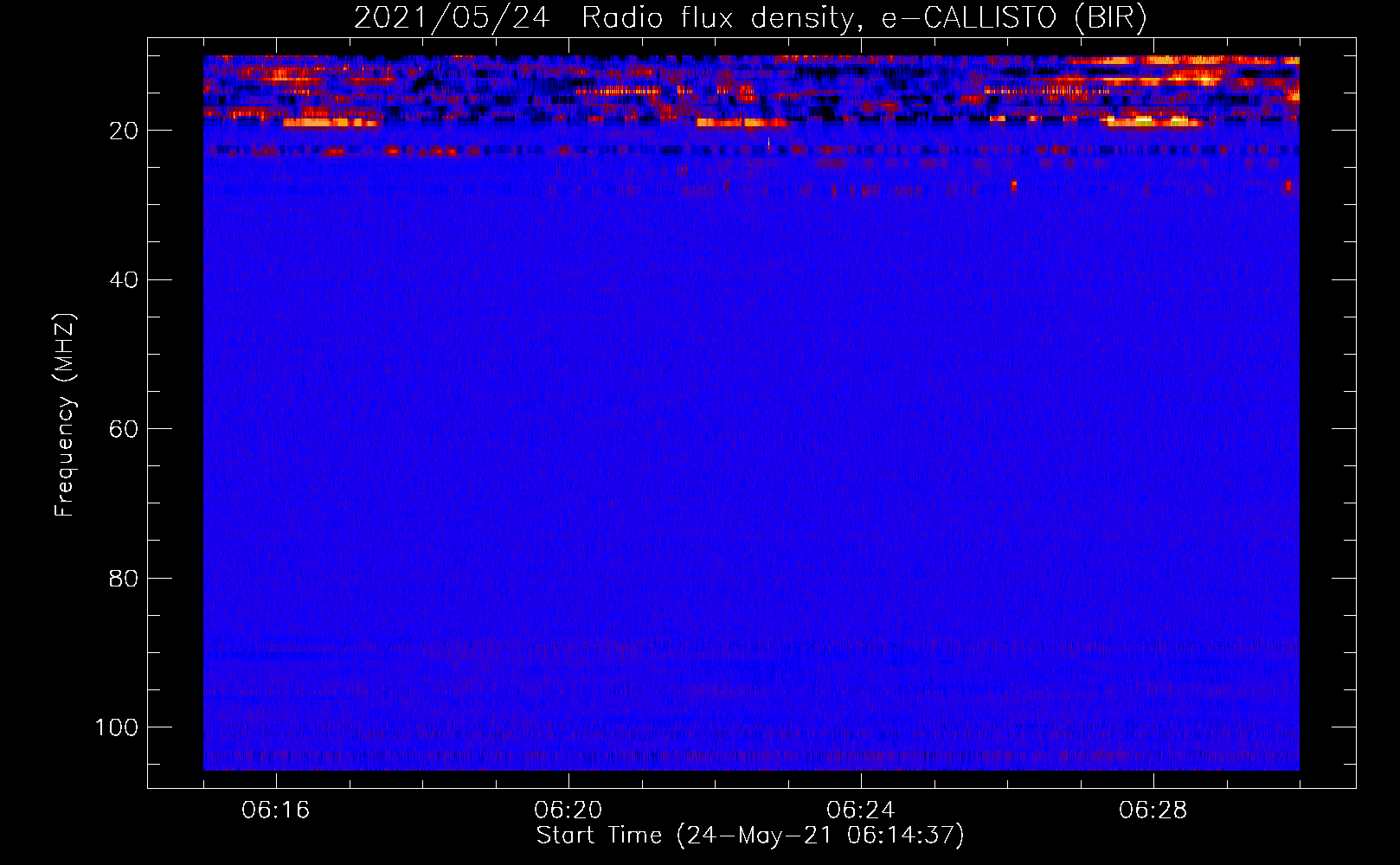Image resolution: width=1400 pixels, height=865 pixels.
Task: Click the 80 MHz frequency tick label
Action: point(124,579)
